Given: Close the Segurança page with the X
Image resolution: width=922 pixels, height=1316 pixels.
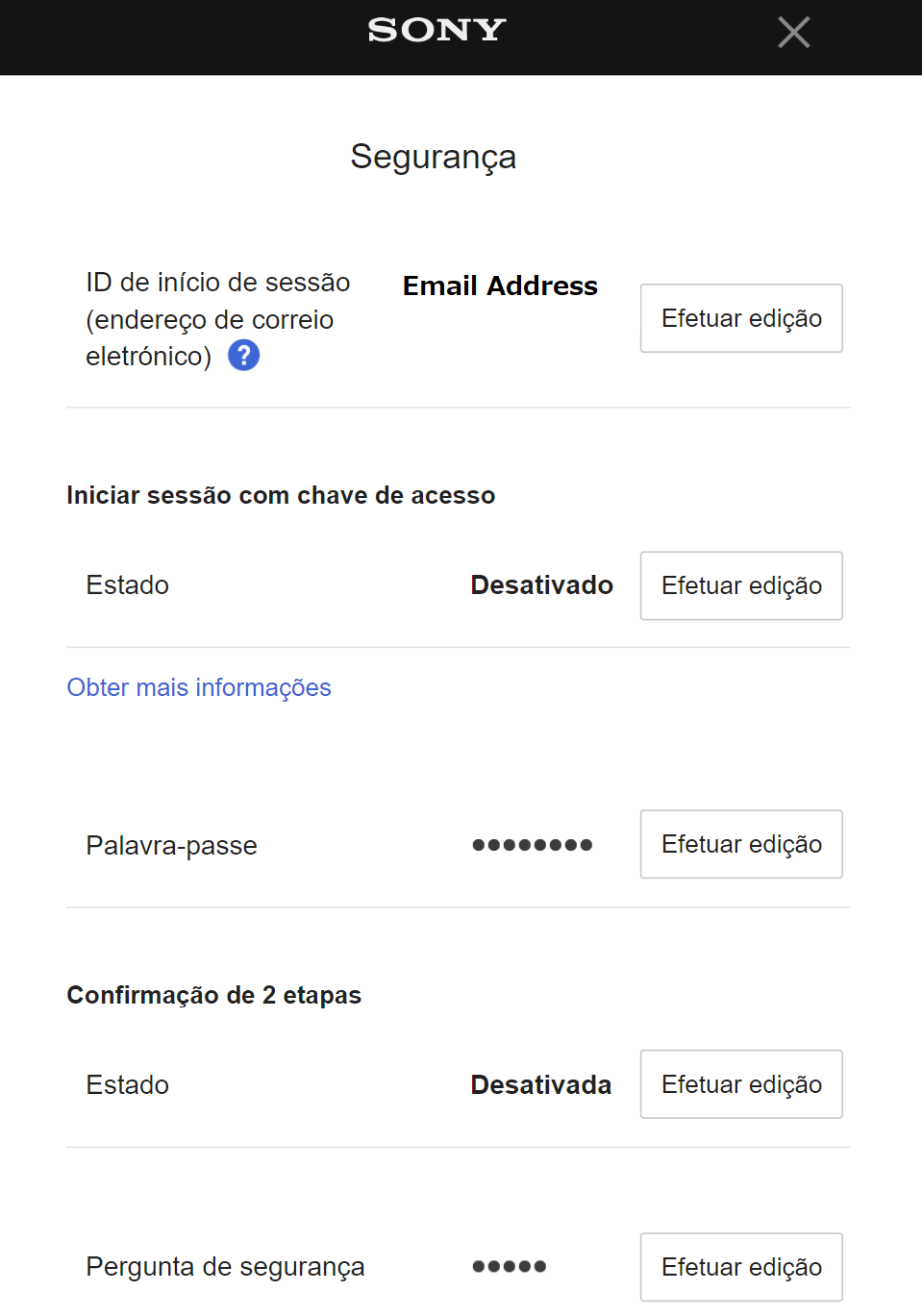Looking at the screenshot, I should point(793,33).
